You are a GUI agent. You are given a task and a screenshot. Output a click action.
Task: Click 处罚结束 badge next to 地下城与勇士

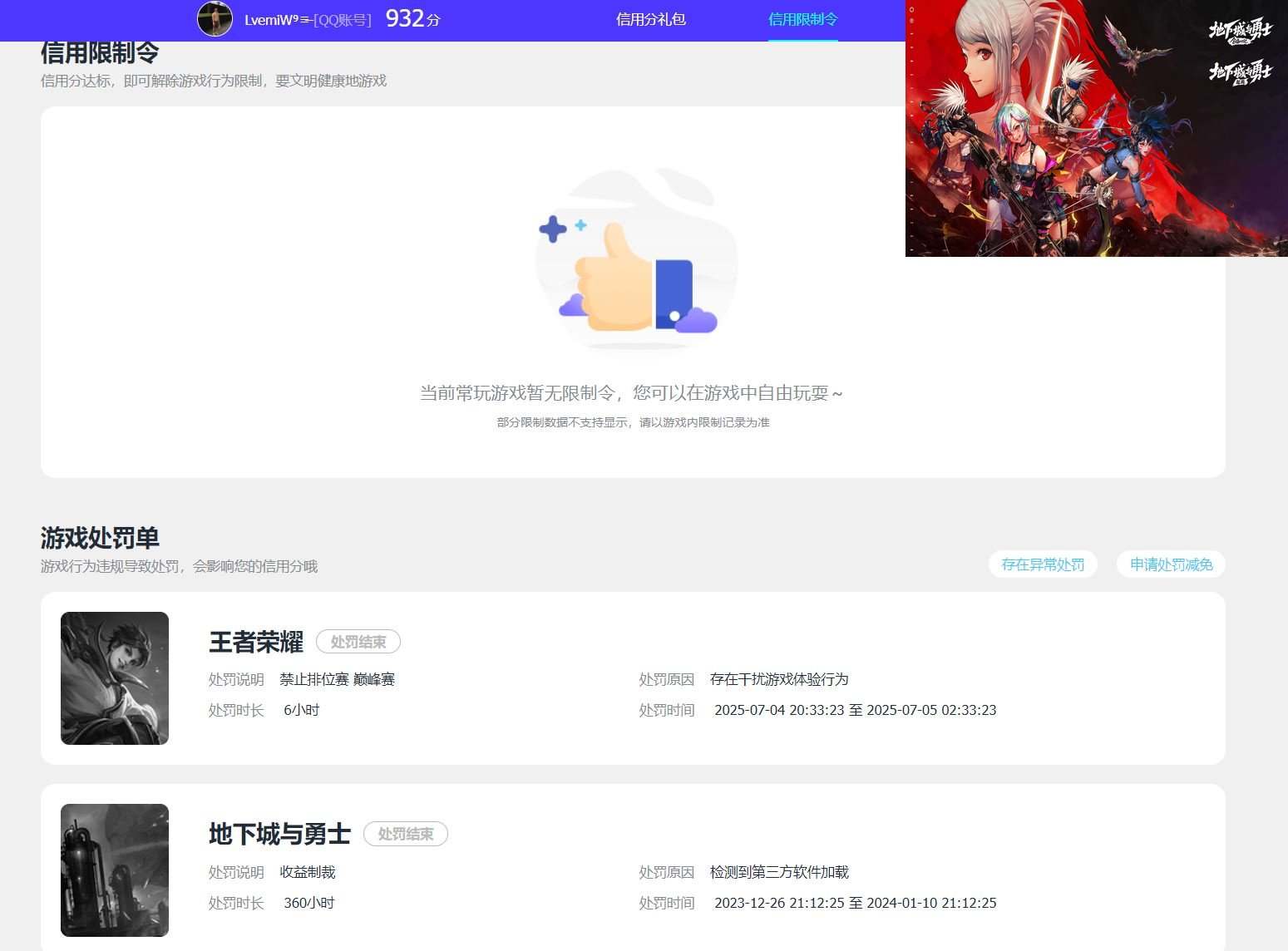(x=406, y=834)
